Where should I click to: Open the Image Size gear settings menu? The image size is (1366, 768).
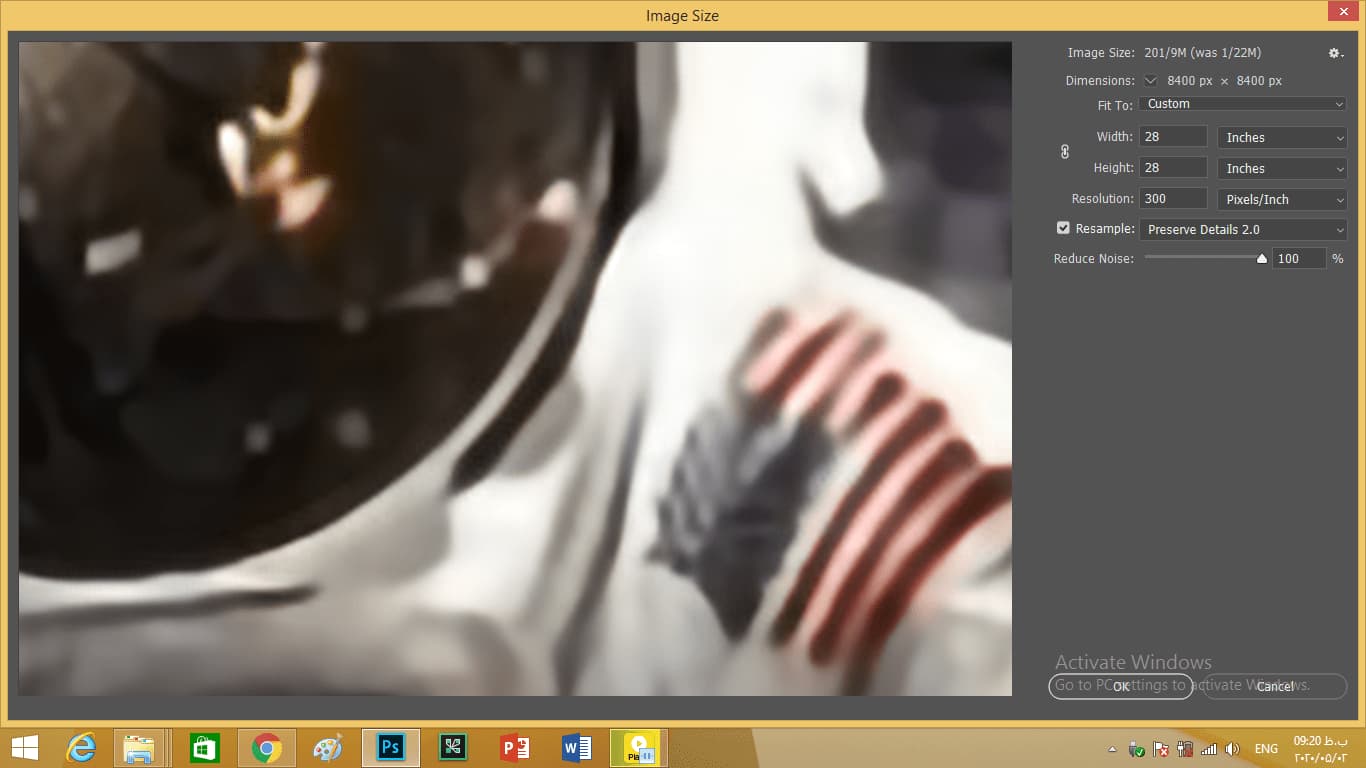1335,53
